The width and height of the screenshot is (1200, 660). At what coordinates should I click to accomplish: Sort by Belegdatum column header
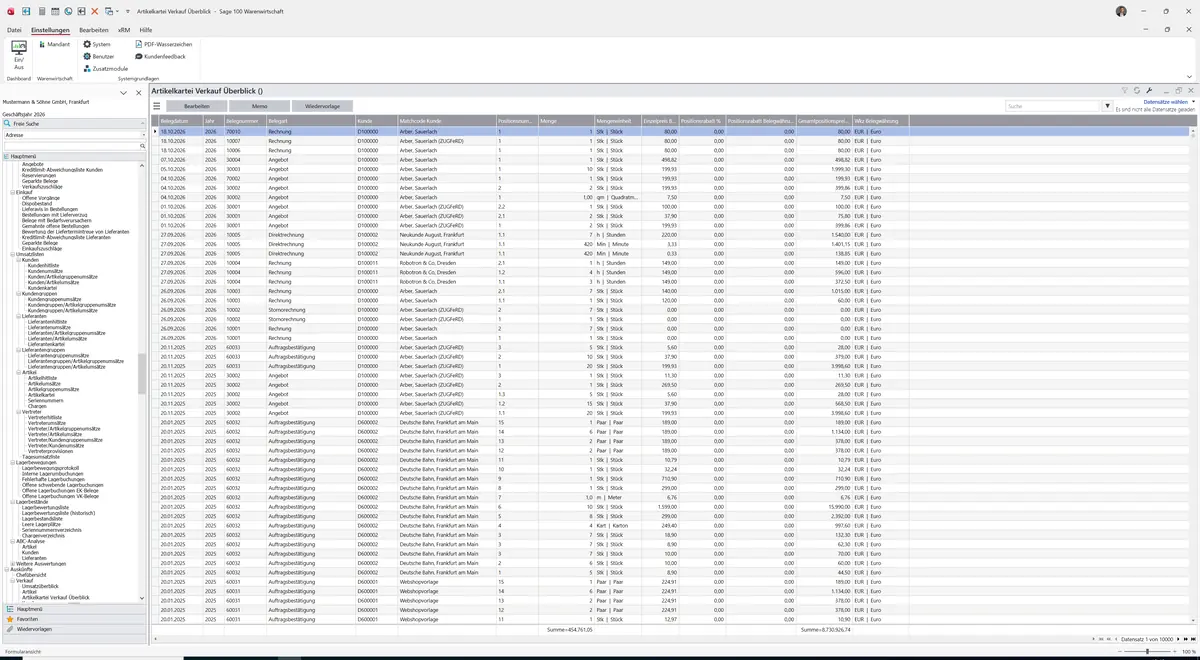pos(181,121)
